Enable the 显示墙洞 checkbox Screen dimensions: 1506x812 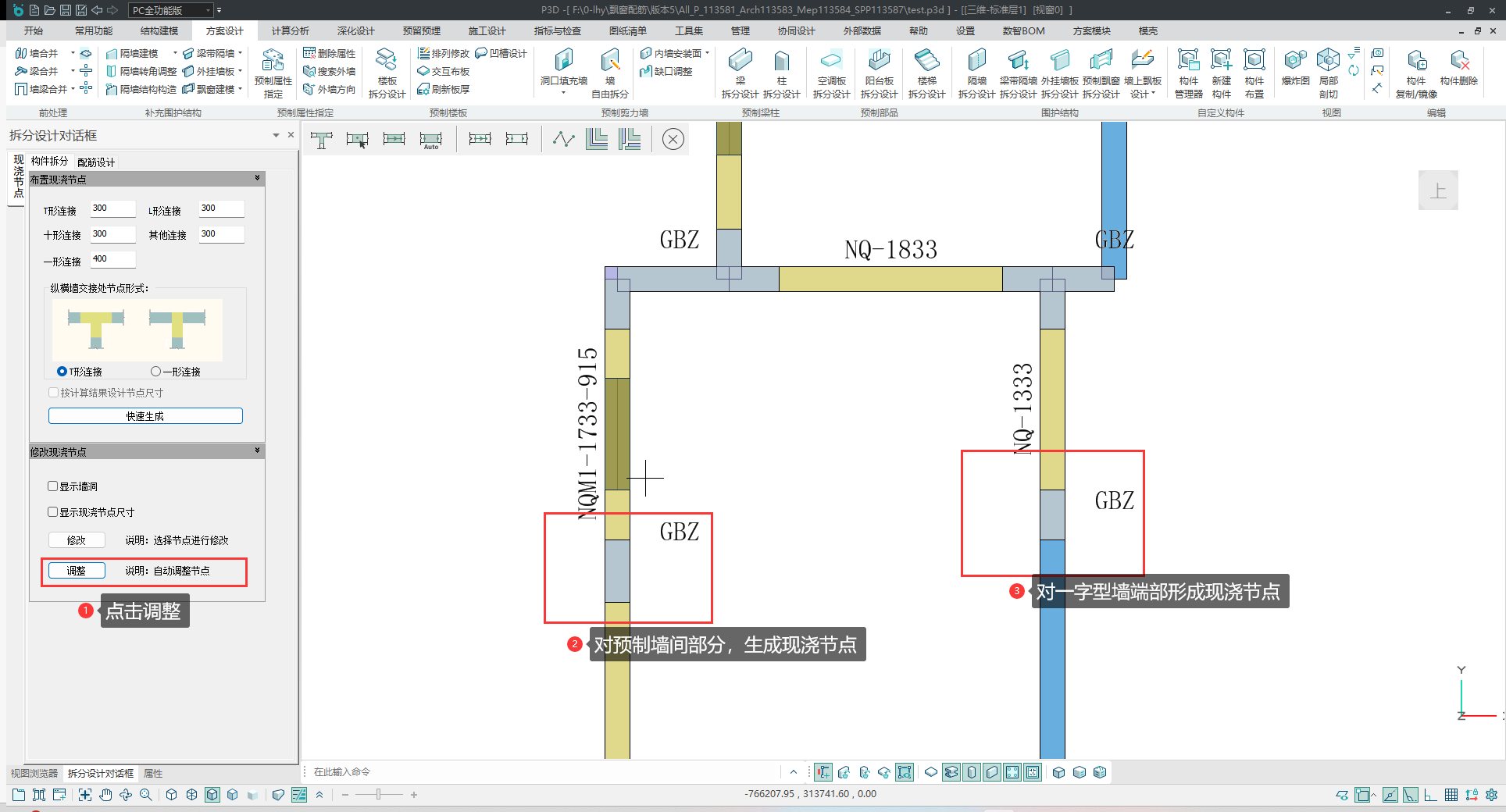53,486
